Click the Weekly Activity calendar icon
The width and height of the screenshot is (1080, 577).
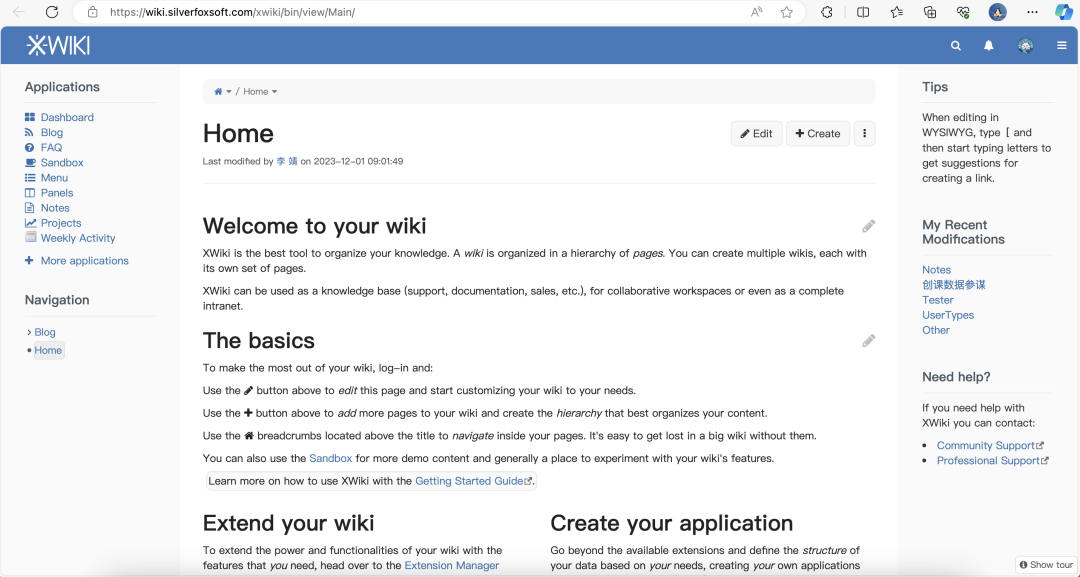30,237
